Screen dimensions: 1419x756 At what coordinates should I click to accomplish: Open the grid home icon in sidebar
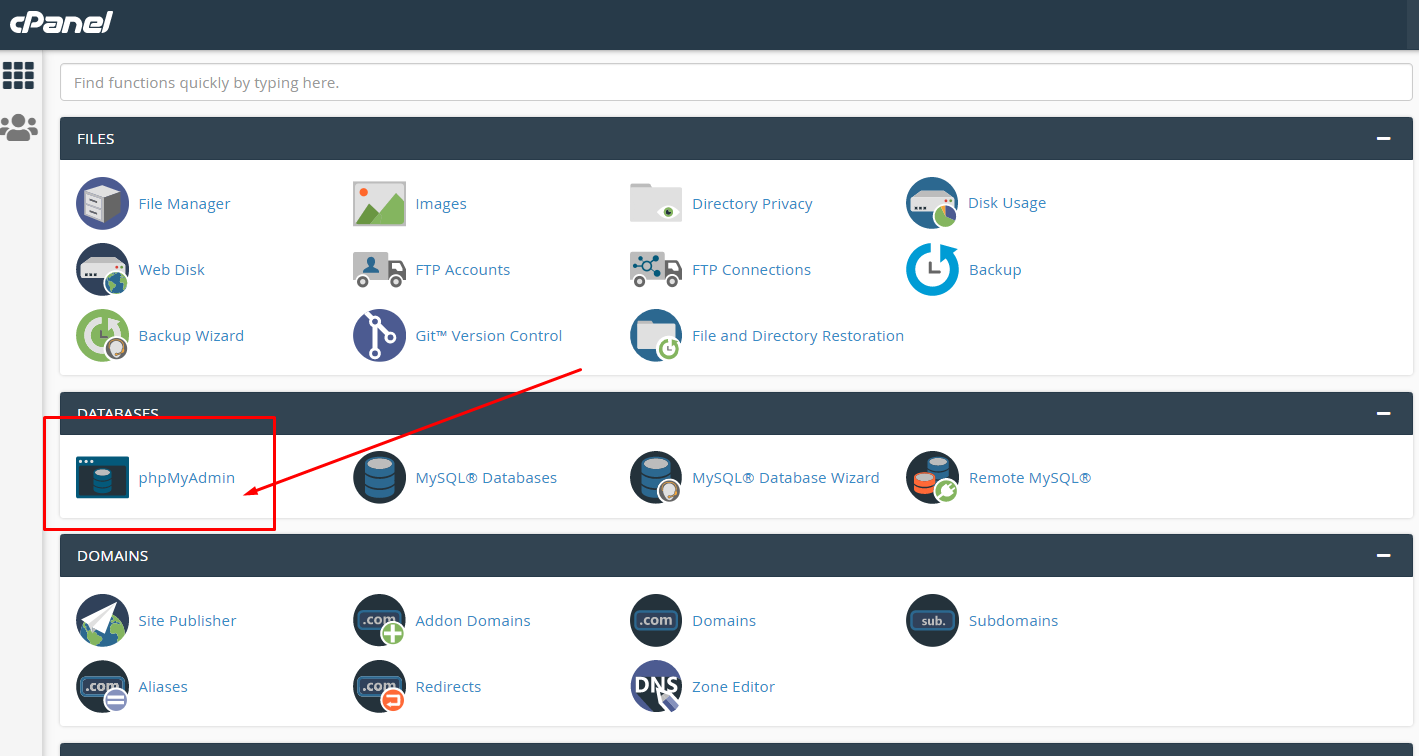pyautogui.click(x=18, y=75)
